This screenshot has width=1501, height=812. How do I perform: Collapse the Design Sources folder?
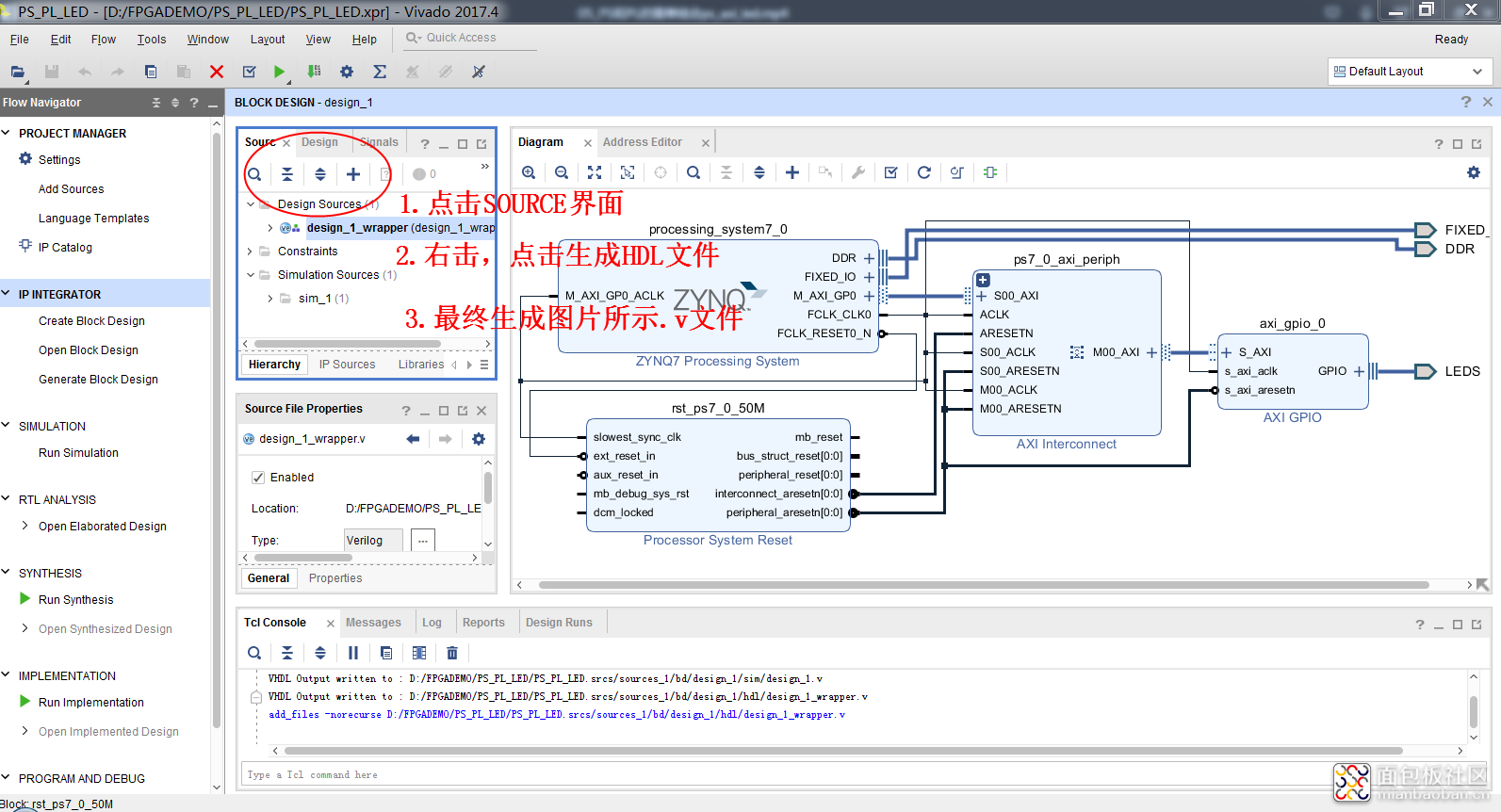[x=250, y=204]
